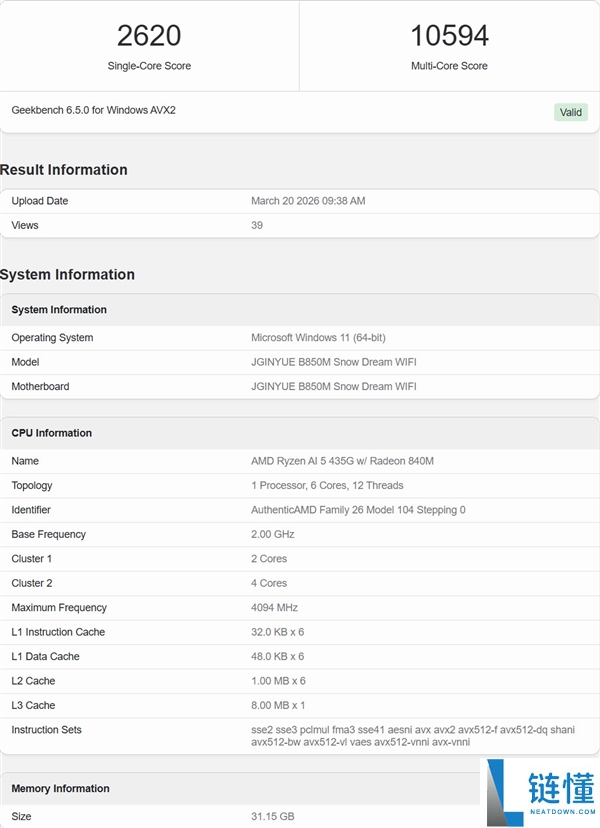
Task: Click the Cluster 1 label
Action: click(x=32, y=558)
